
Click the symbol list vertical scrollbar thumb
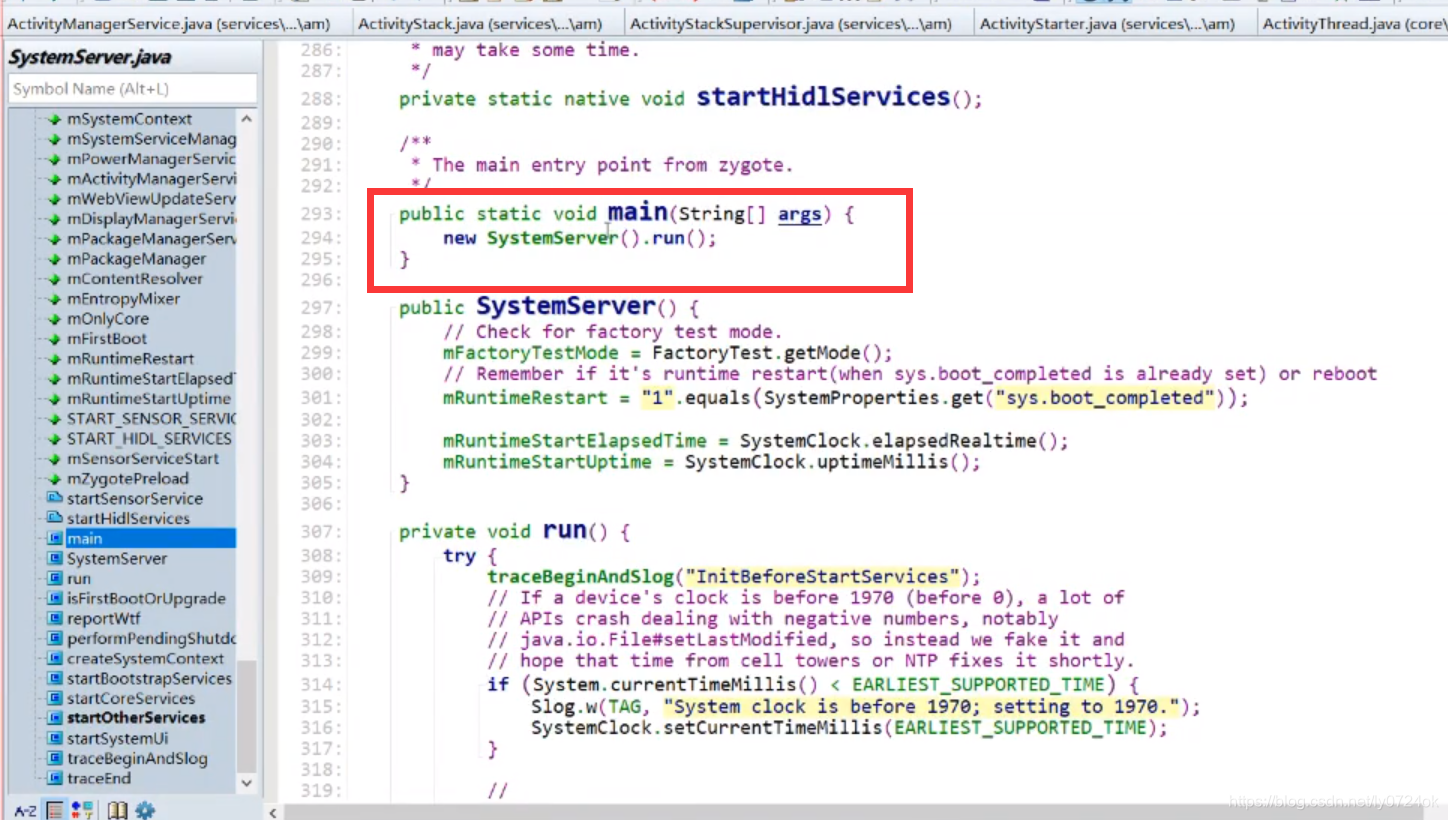(247, 716)
